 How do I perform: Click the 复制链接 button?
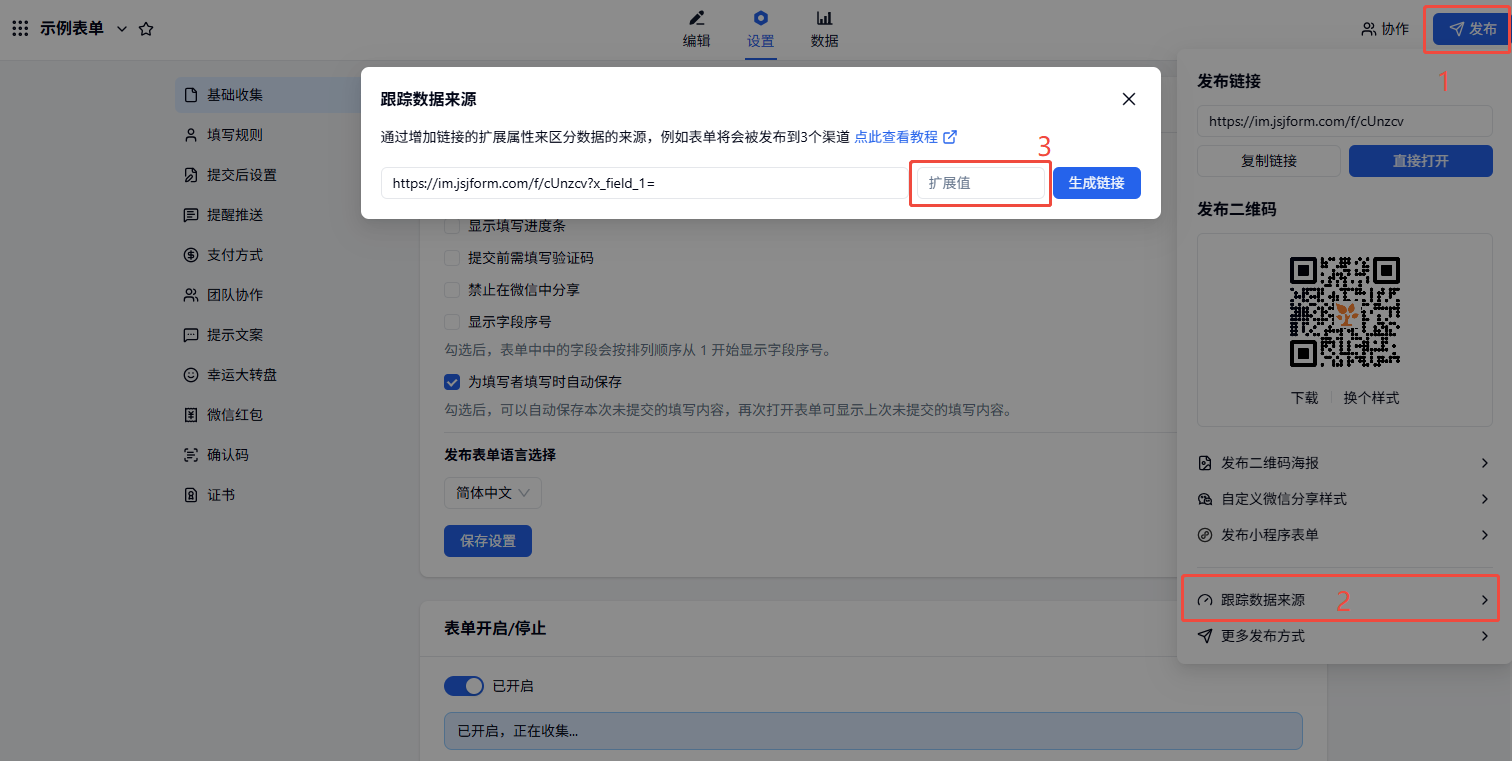tap(1268, 161)
